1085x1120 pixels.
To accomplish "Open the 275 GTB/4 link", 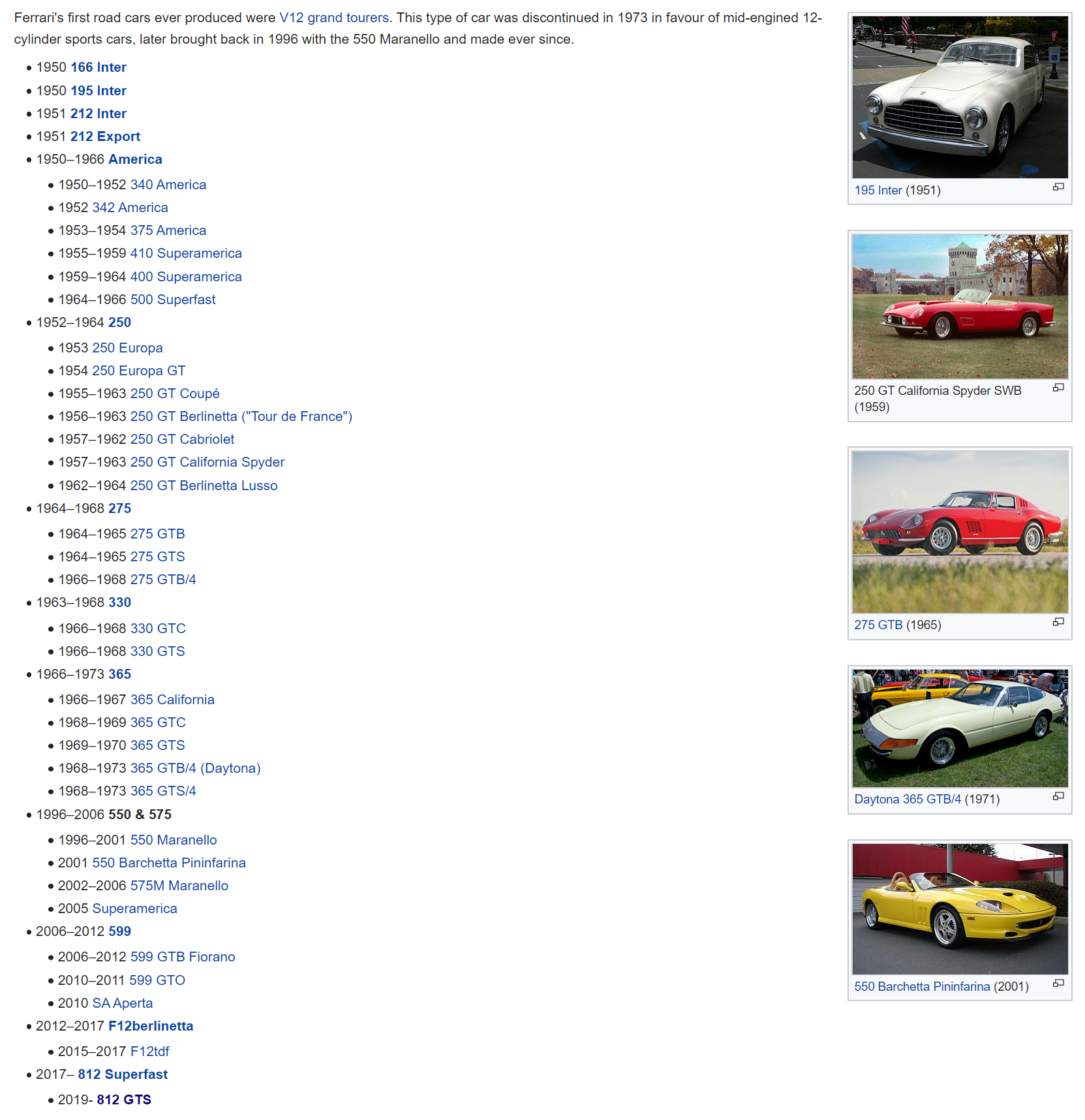I will (163, 580).
